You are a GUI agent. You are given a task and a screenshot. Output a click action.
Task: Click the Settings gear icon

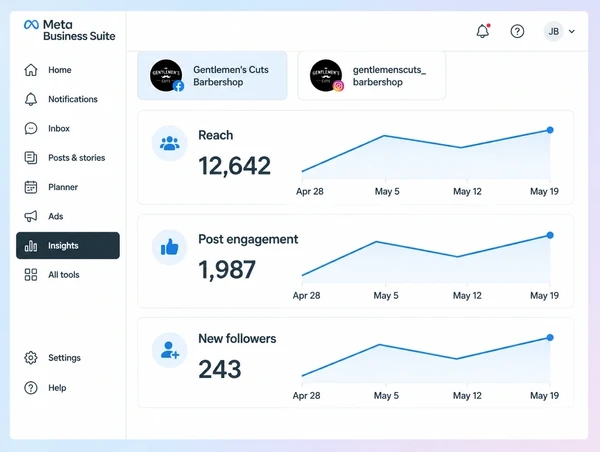click(31, 358)
